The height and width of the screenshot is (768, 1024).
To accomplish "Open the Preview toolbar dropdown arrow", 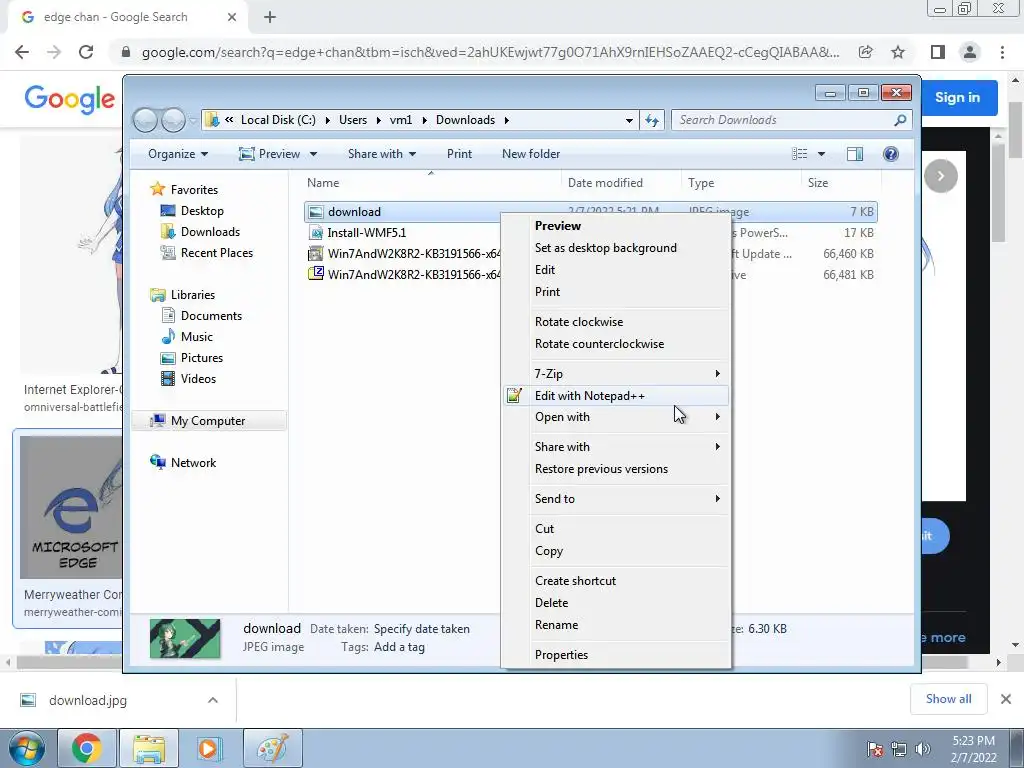I will coord(313,154).
